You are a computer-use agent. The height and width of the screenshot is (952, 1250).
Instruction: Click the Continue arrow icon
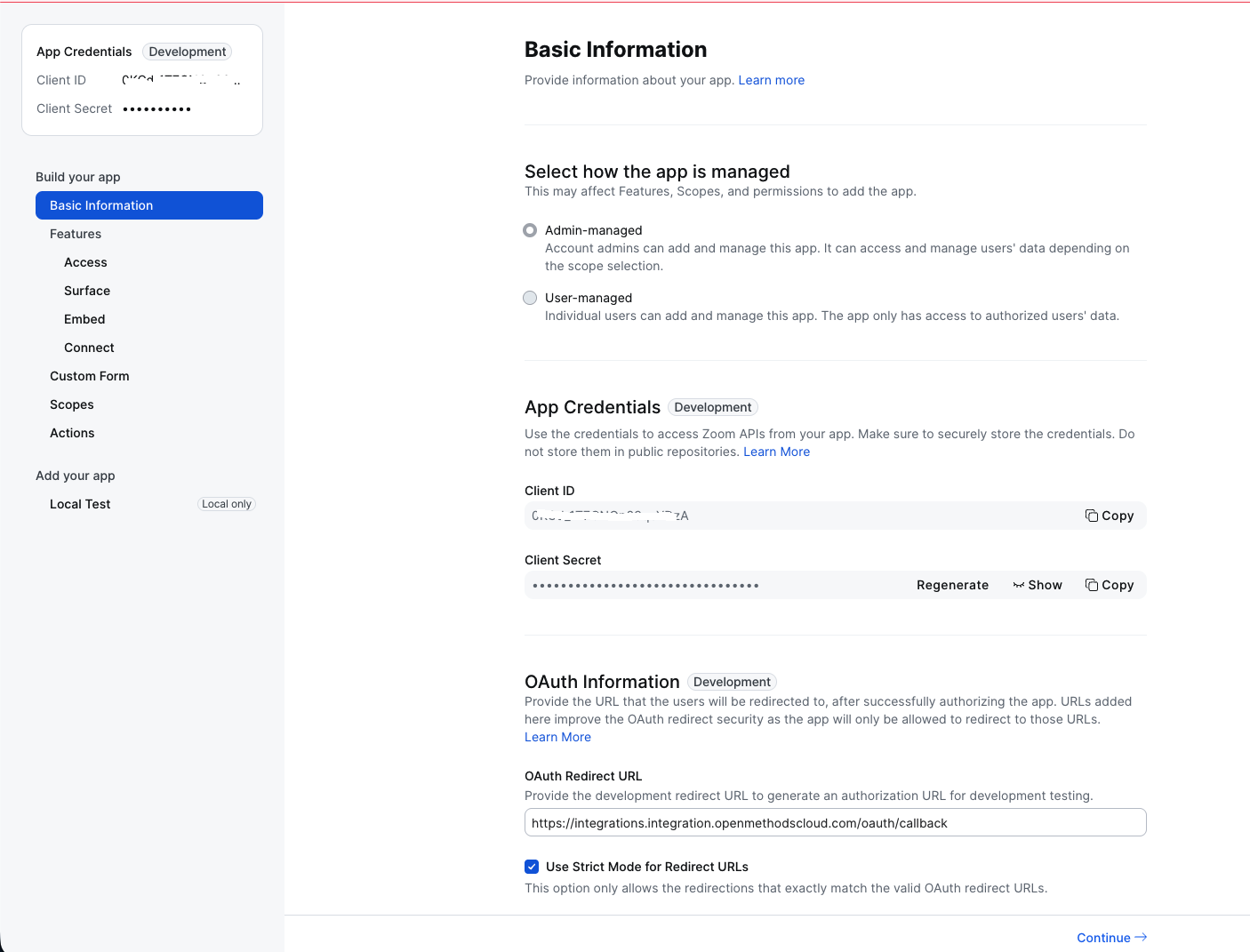[1141, 937]
